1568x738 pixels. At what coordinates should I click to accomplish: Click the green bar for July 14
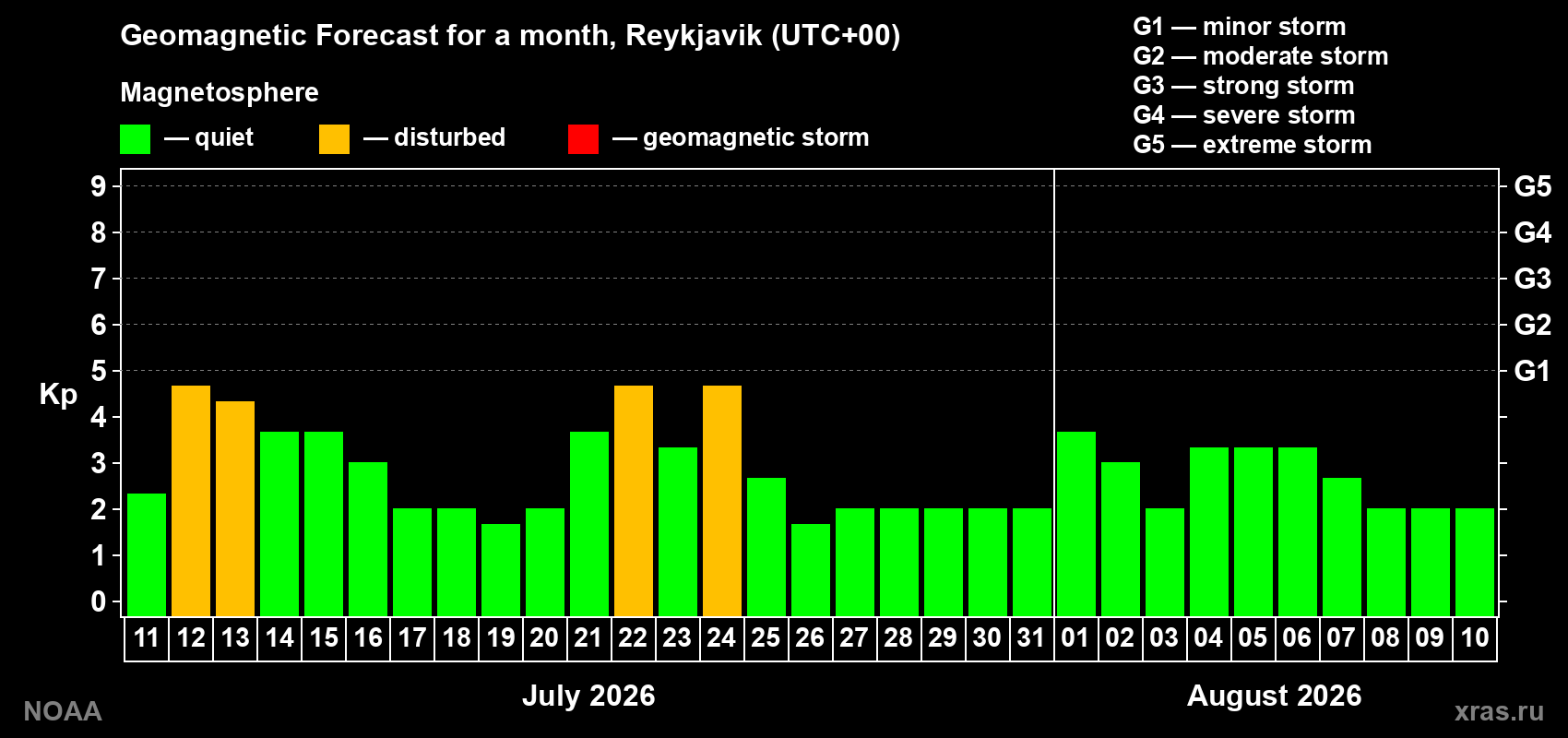(279, 524)
